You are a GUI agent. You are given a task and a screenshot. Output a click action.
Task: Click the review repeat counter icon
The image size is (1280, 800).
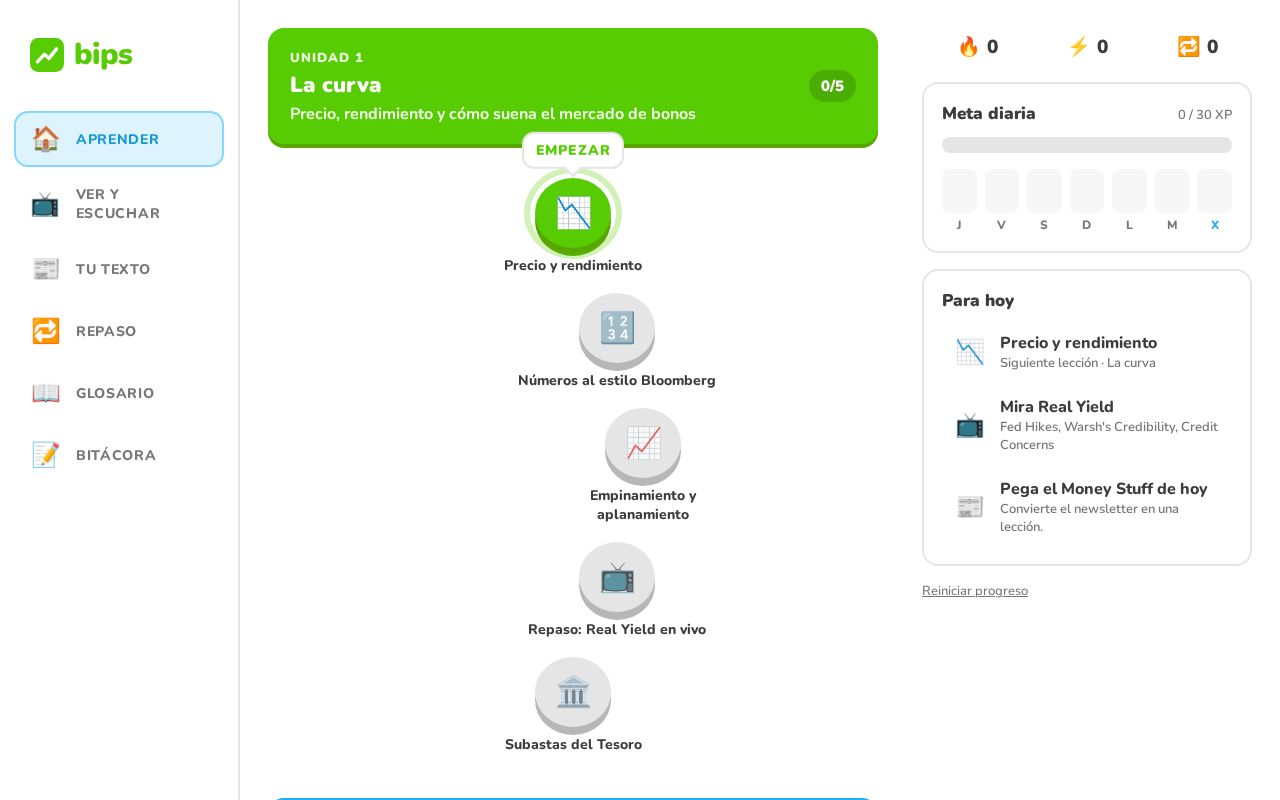click(x=1188, y=47)
